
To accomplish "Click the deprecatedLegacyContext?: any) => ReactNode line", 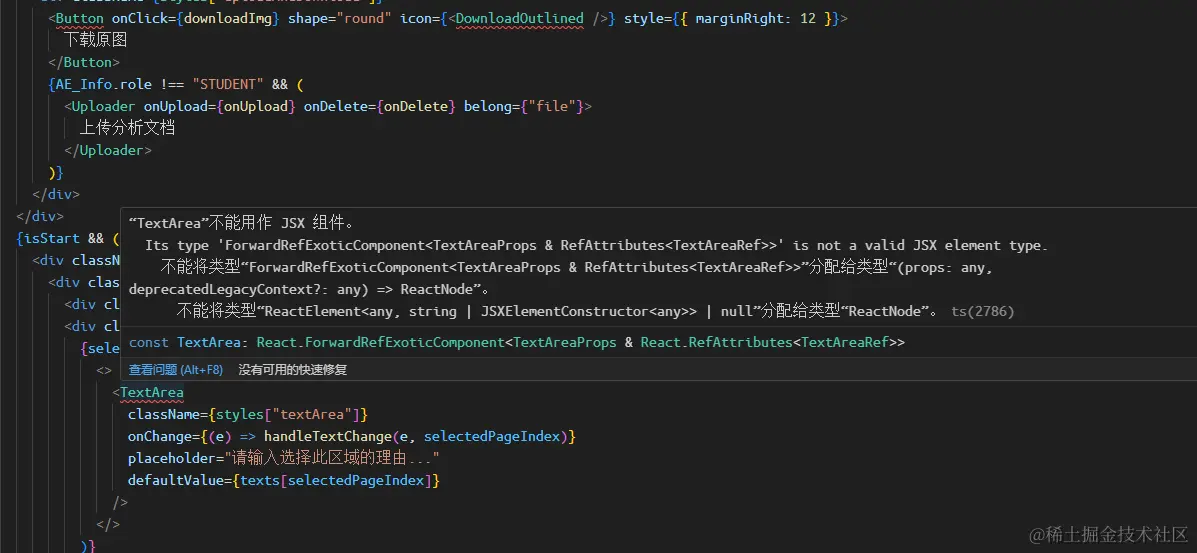I will tap(309, 289).
